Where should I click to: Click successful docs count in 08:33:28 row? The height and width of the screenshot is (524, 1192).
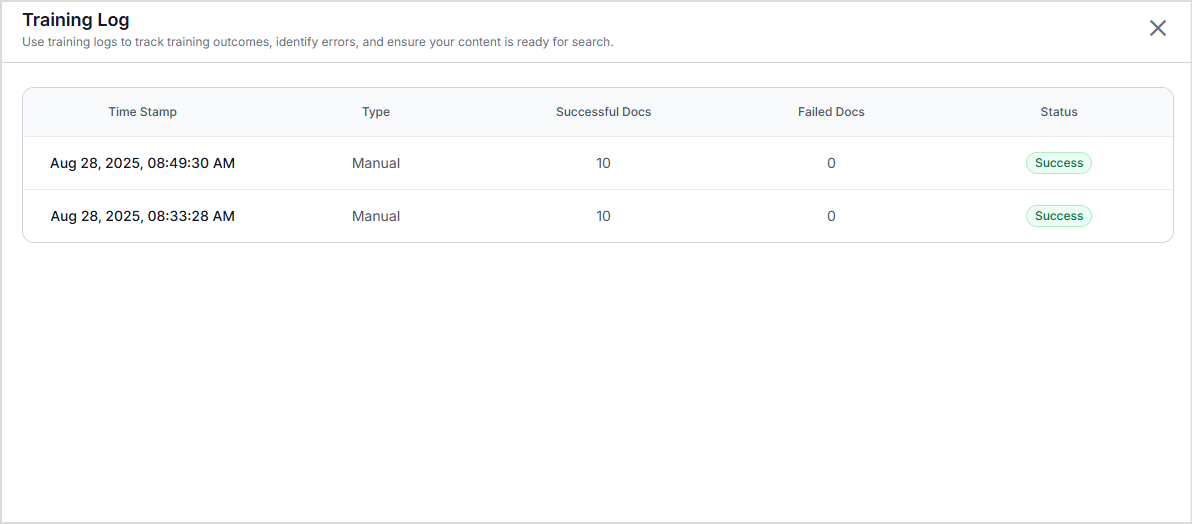pos(603,216)
